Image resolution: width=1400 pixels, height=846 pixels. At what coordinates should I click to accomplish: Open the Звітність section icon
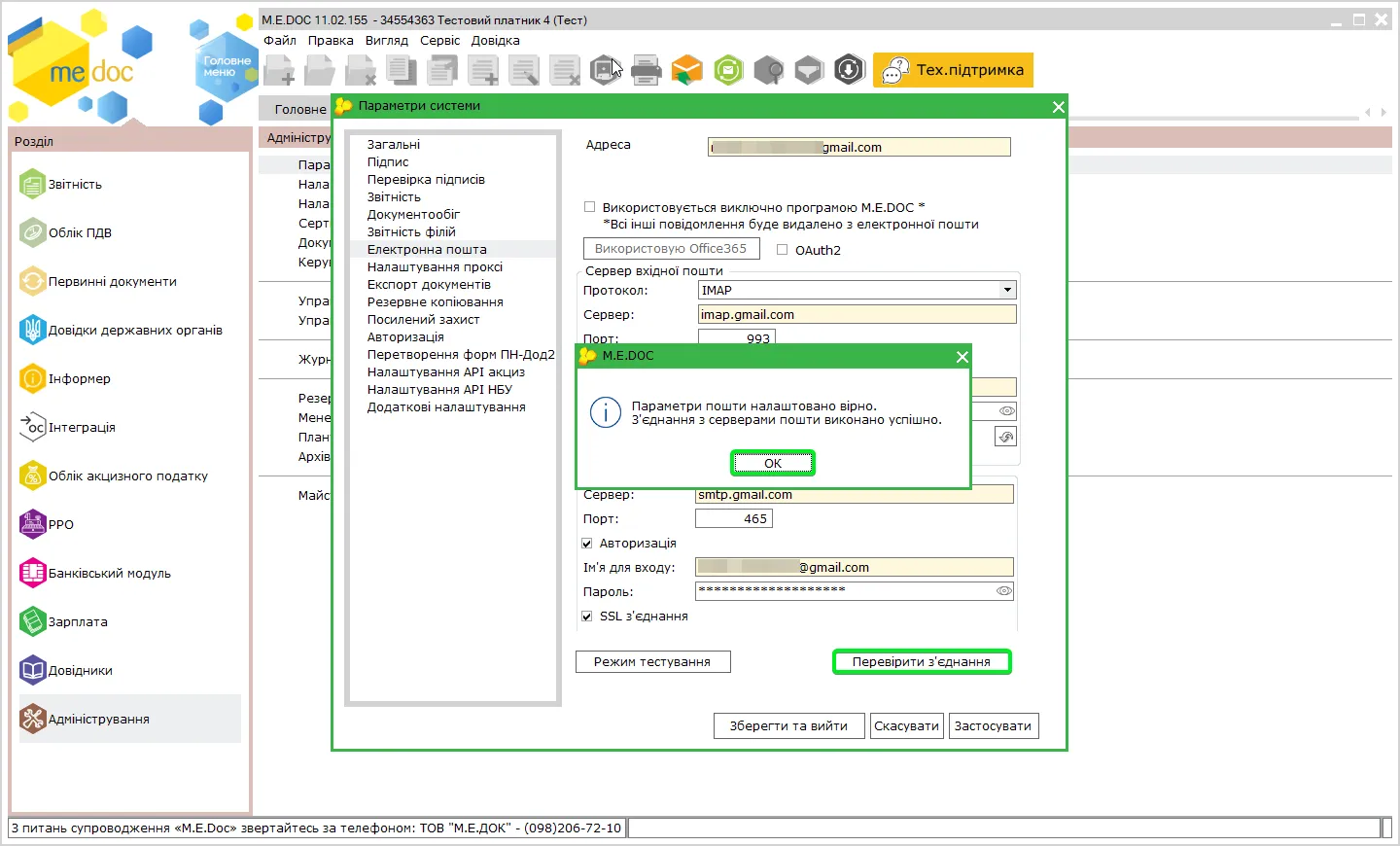point(33,184)
